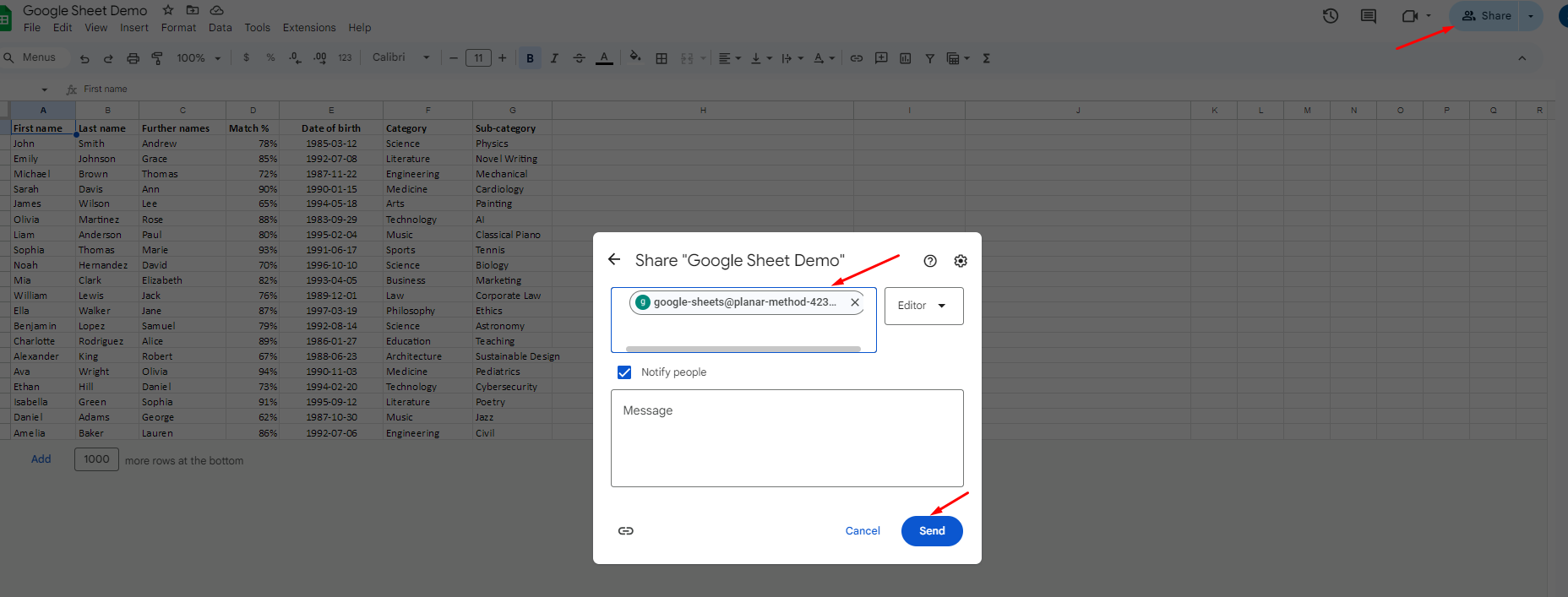The height and width of the screenshot is (597, 1568).
Task: Activate the paint format tool
Action: click(x=157, y=58)
